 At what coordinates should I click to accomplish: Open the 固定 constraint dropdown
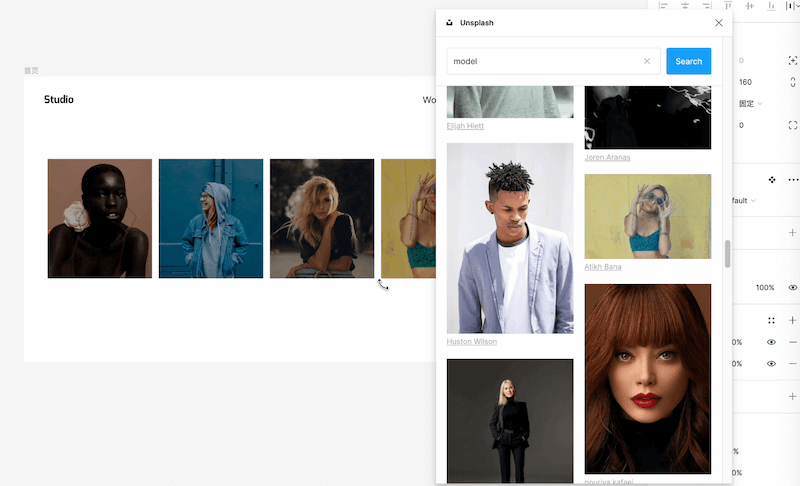[x=750, y=104]
